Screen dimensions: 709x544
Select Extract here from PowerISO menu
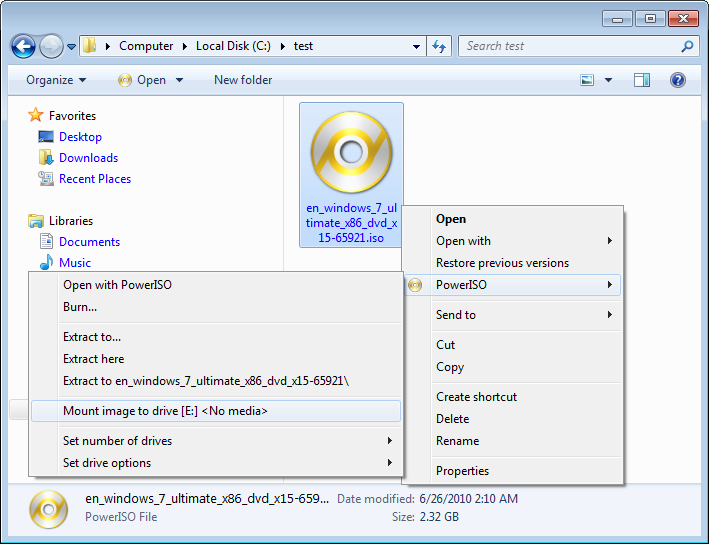(94, 359)
